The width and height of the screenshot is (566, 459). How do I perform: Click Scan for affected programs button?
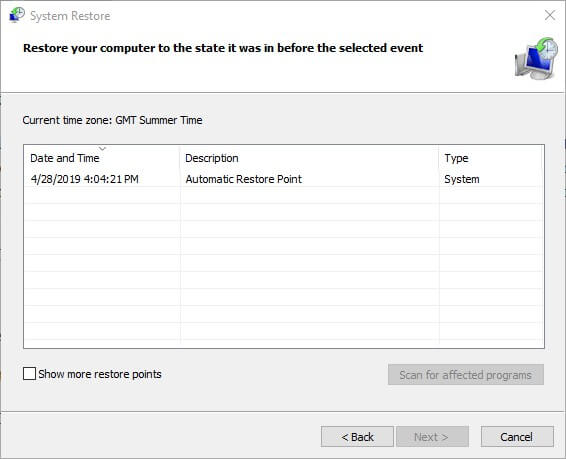(x=466, y=375)
